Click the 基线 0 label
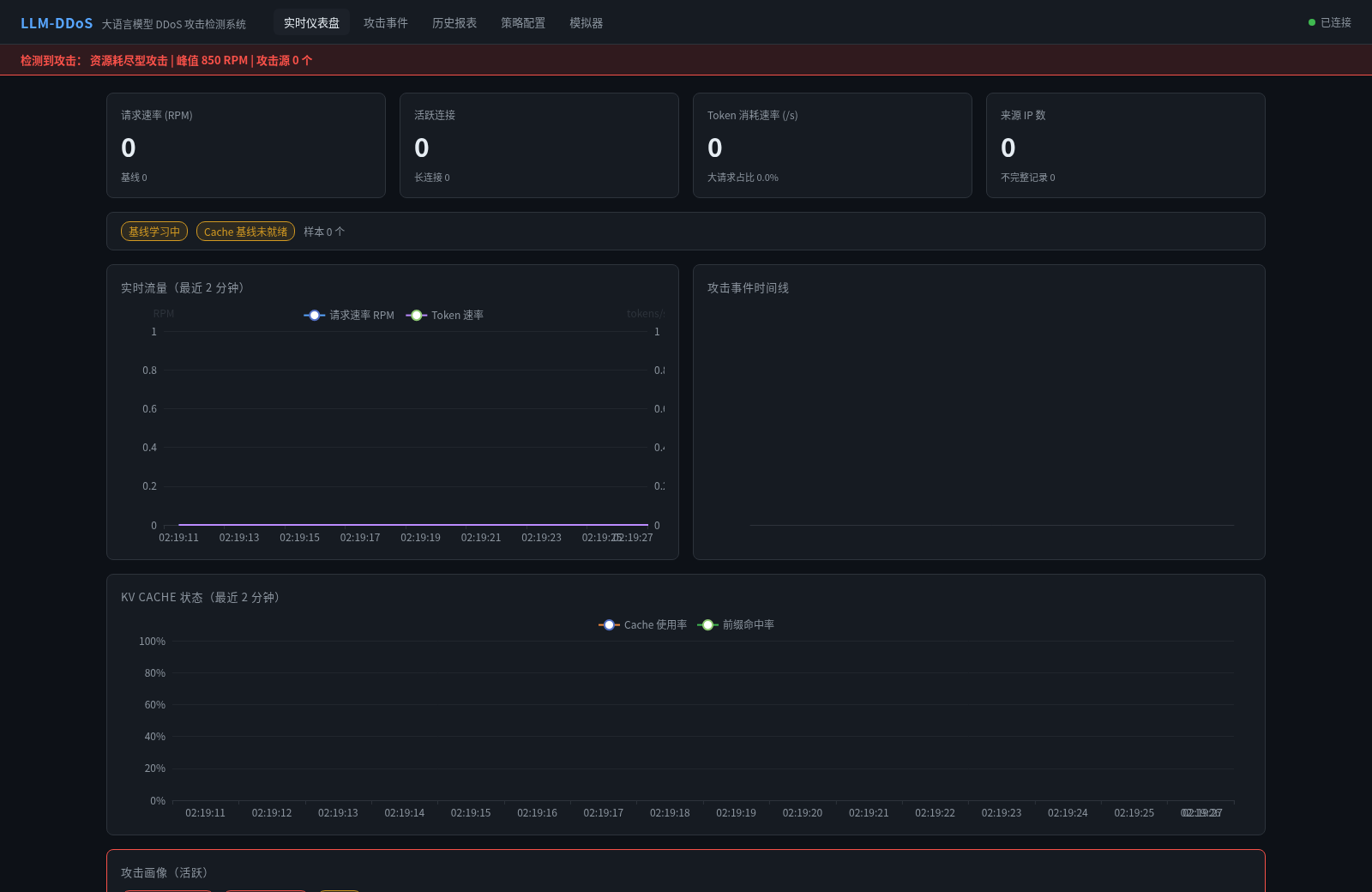 tap(134, 178)
